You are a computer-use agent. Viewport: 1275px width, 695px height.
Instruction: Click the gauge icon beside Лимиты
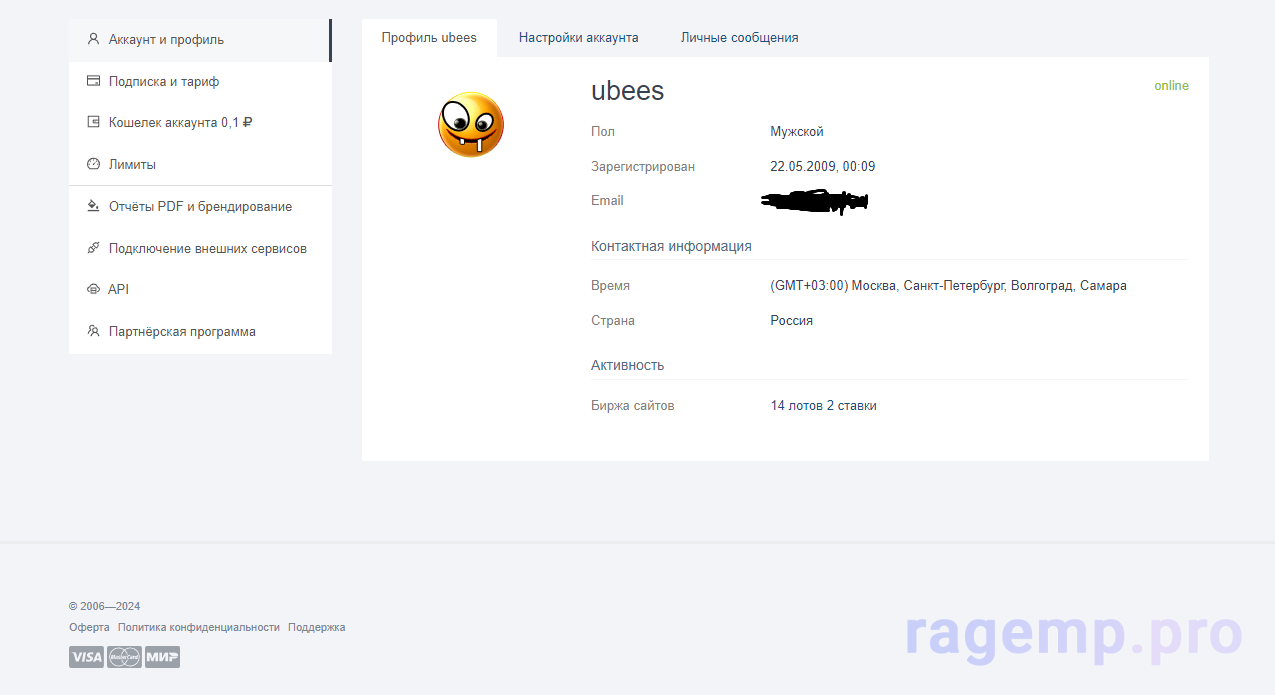pyautogui.click(x=93, y=164)
